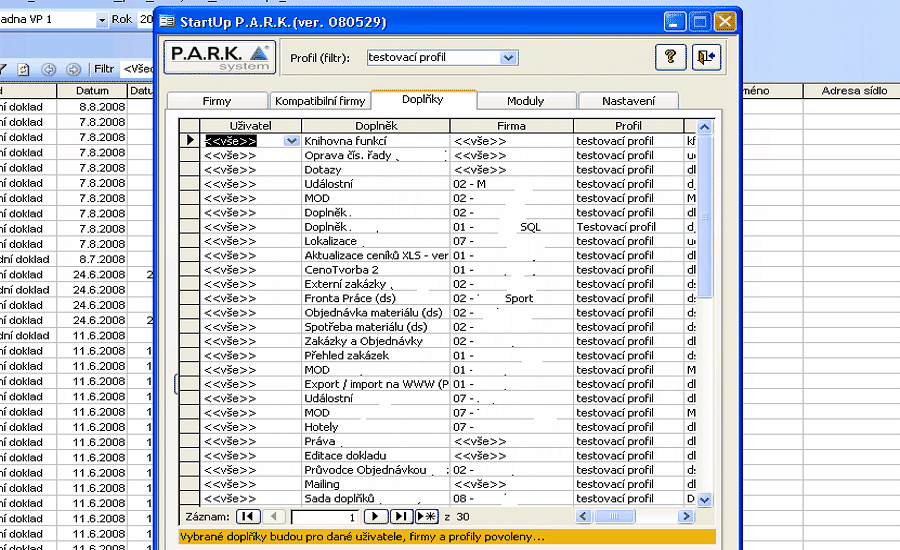This screenshot has width=900, height=550.
Task: Go to next record in navigator
Action: [x=376, y=516]
